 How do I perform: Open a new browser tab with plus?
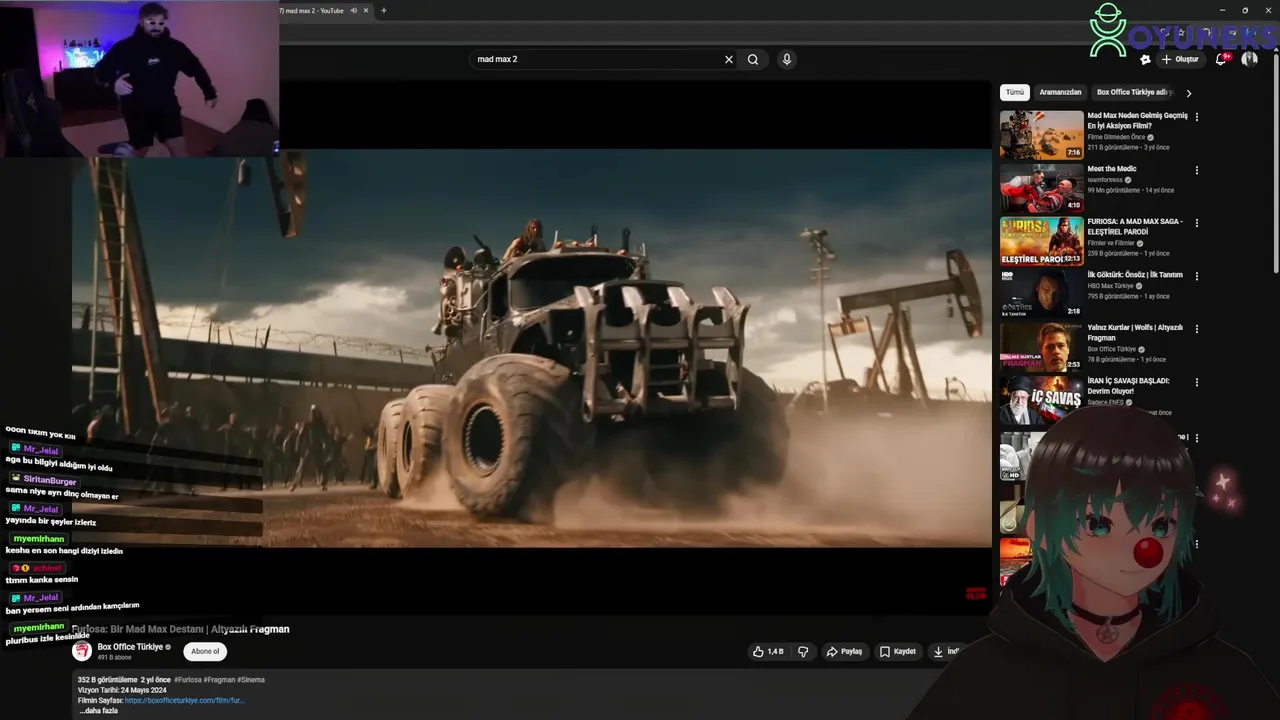[384, 11]
